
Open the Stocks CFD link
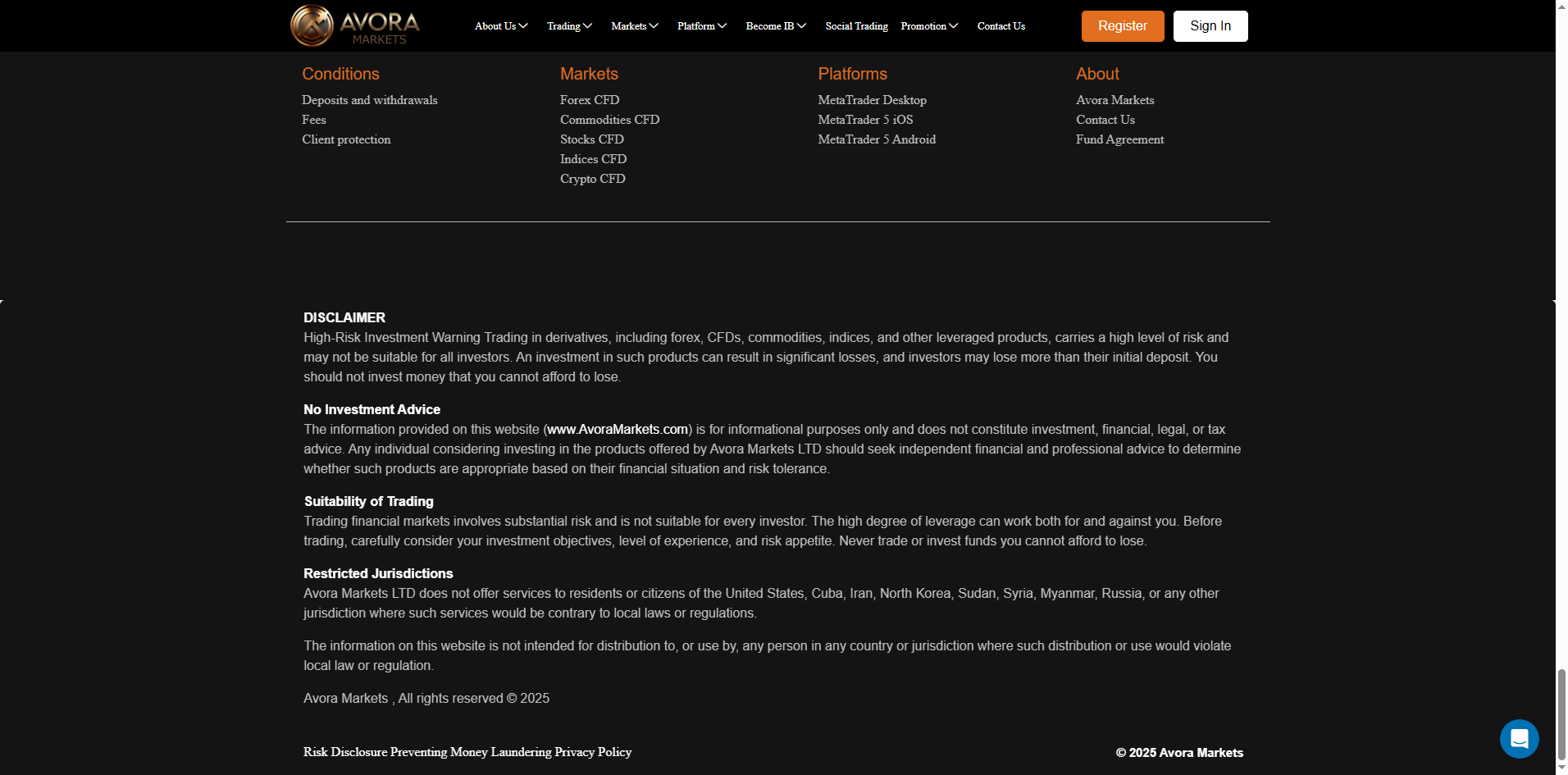click(x=592, y=139)
